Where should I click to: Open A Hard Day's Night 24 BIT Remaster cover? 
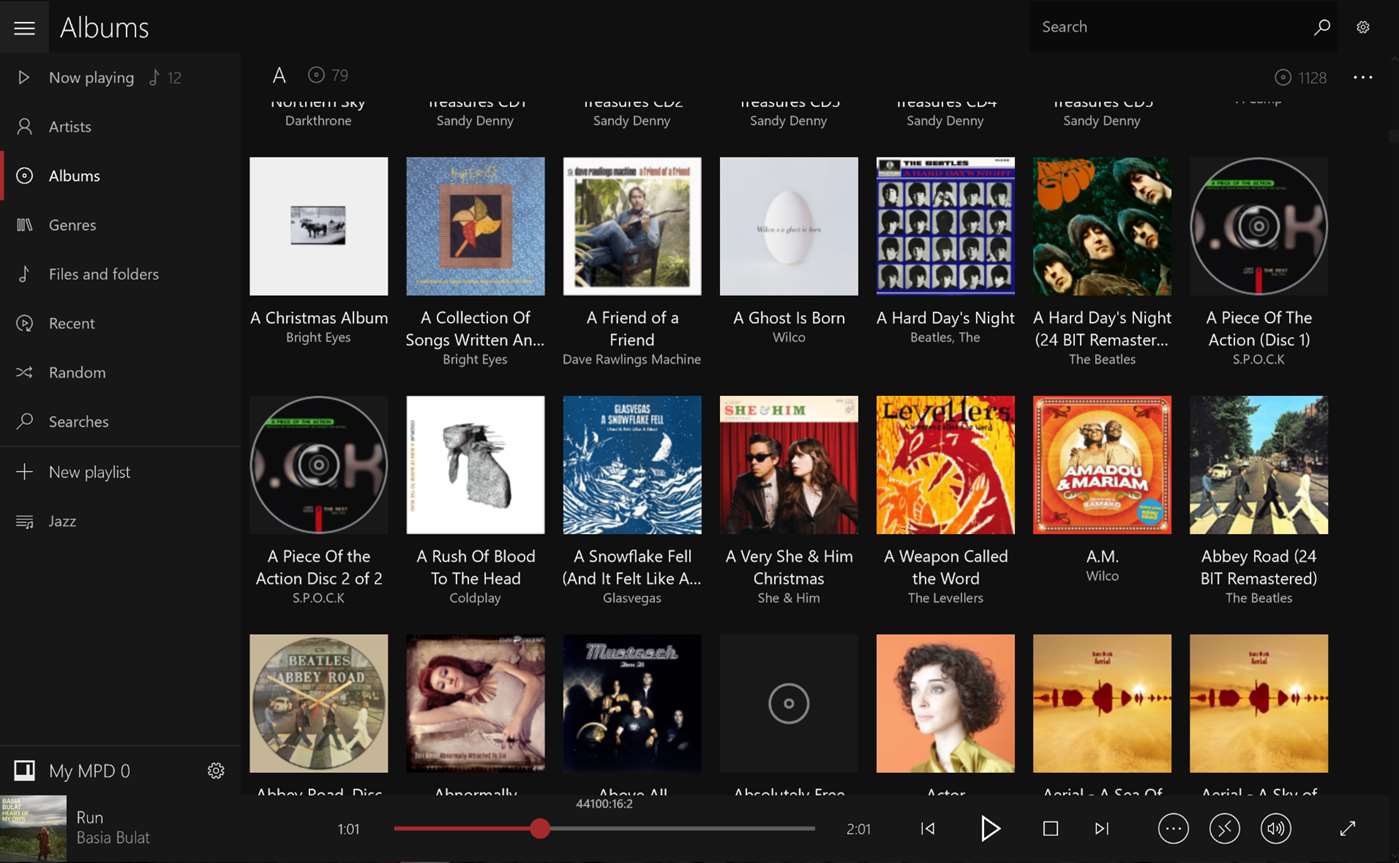point(1102,226)
